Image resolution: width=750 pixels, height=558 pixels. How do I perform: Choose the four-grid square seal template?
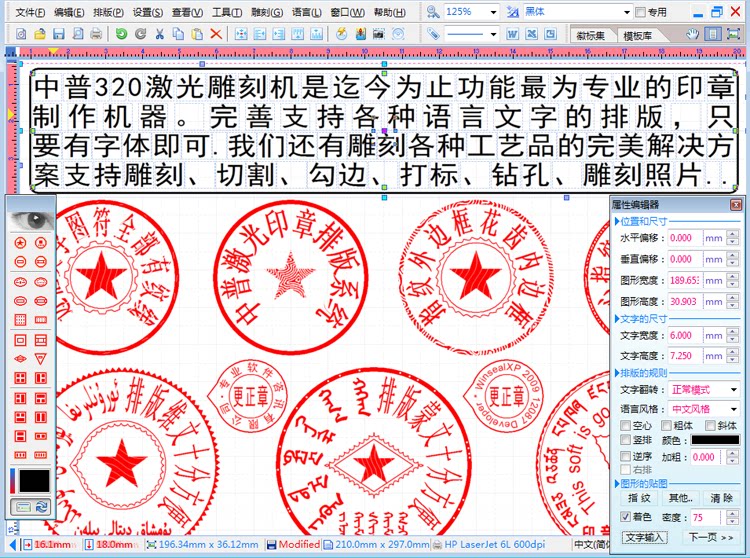20,378
